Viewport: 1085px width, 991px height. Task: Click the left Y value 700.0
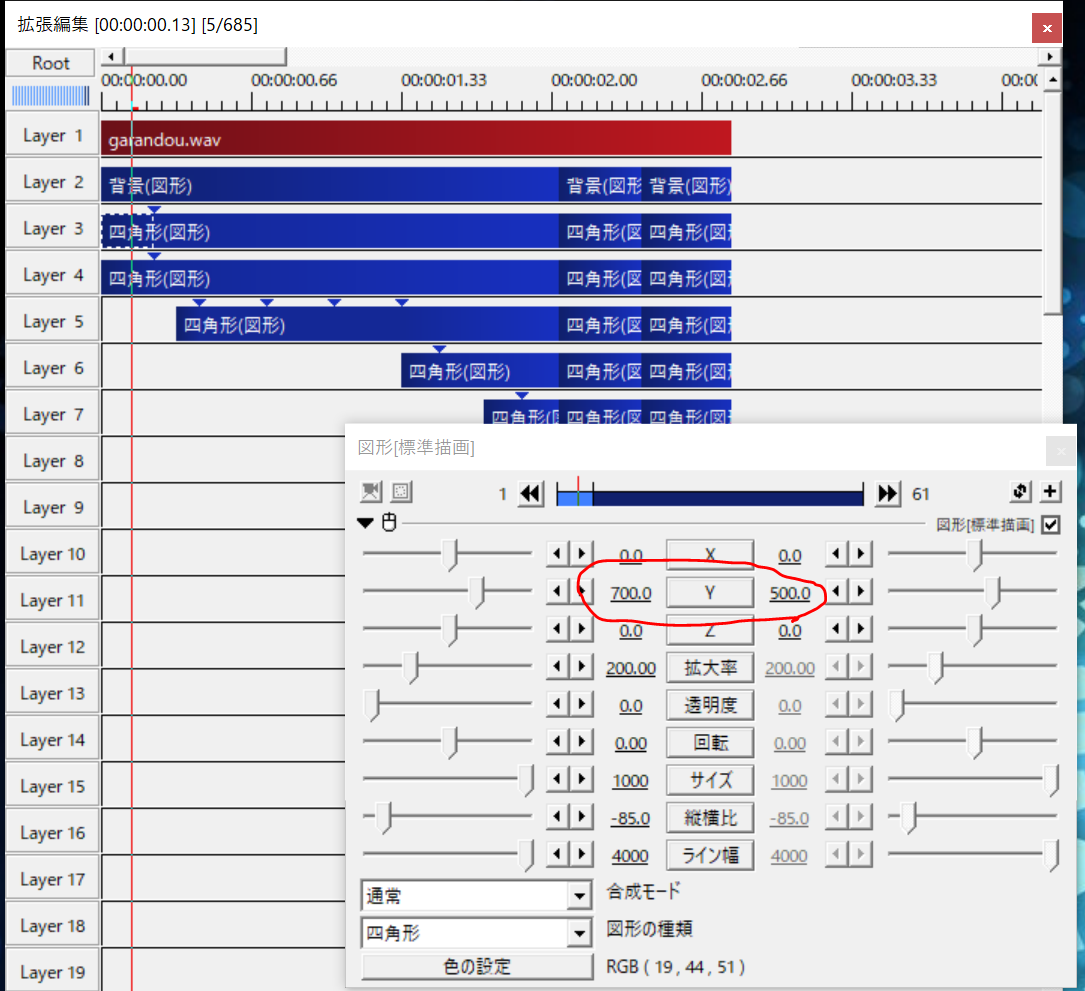tap(630, 593)
